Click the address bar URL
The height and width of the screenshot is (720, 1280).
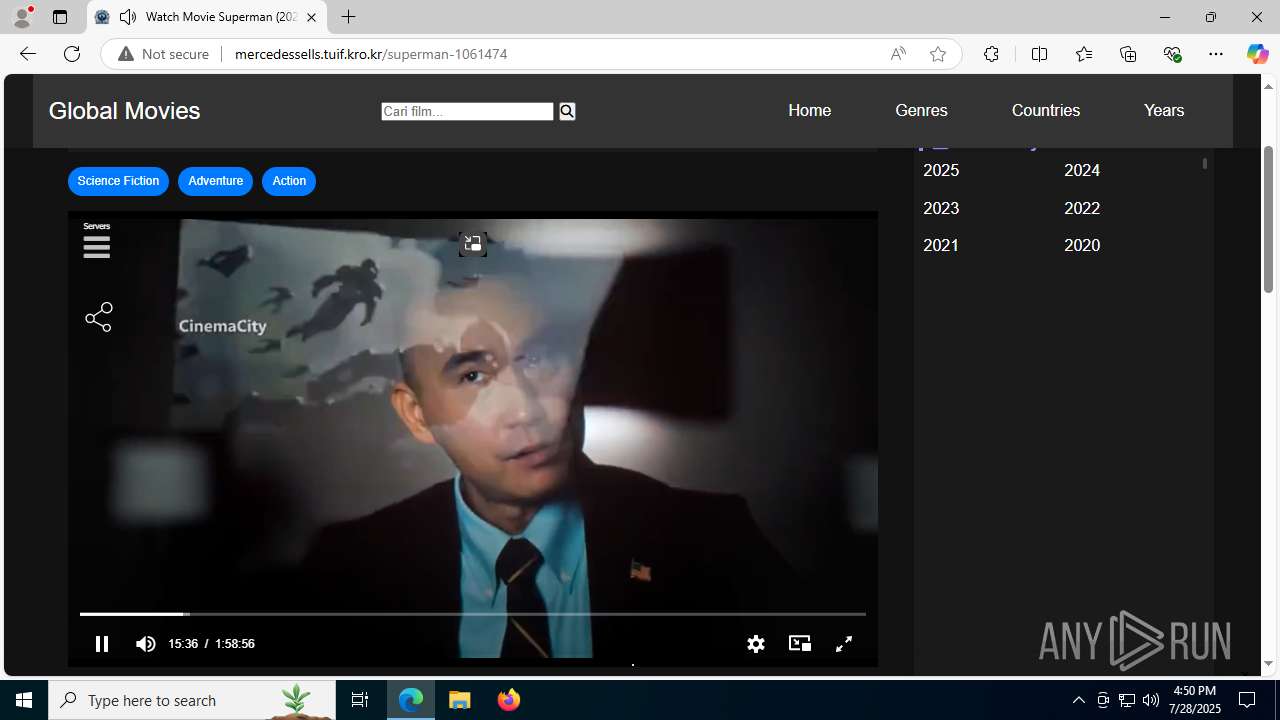[371, 54]
